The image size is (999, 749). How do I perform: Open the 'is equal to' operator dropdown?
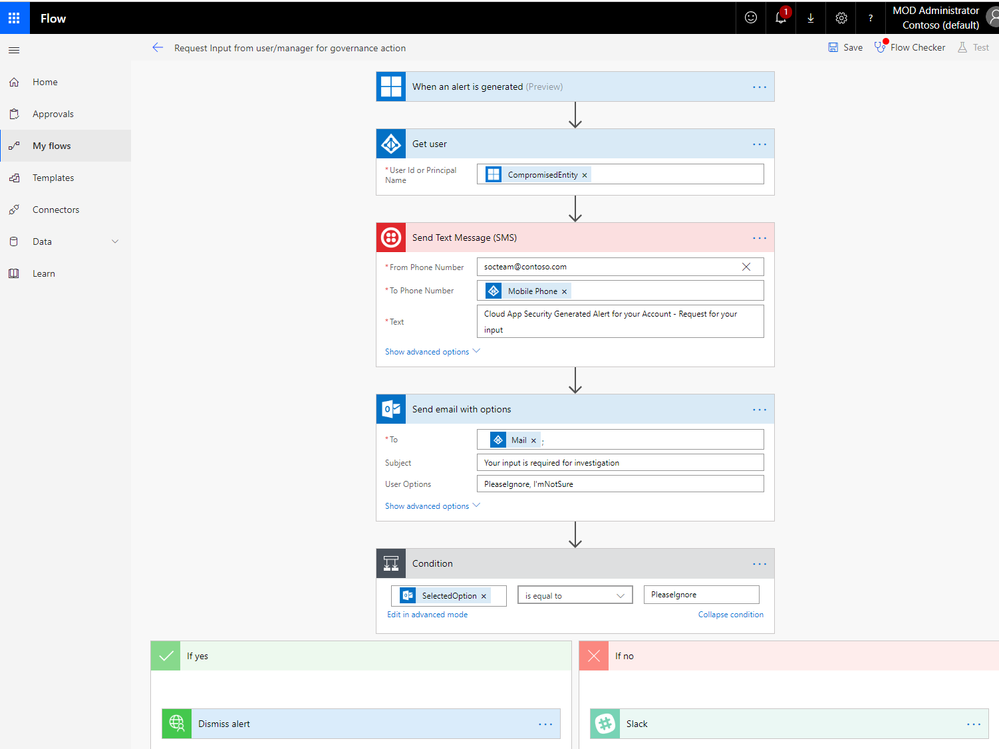[x=575, y=596]
